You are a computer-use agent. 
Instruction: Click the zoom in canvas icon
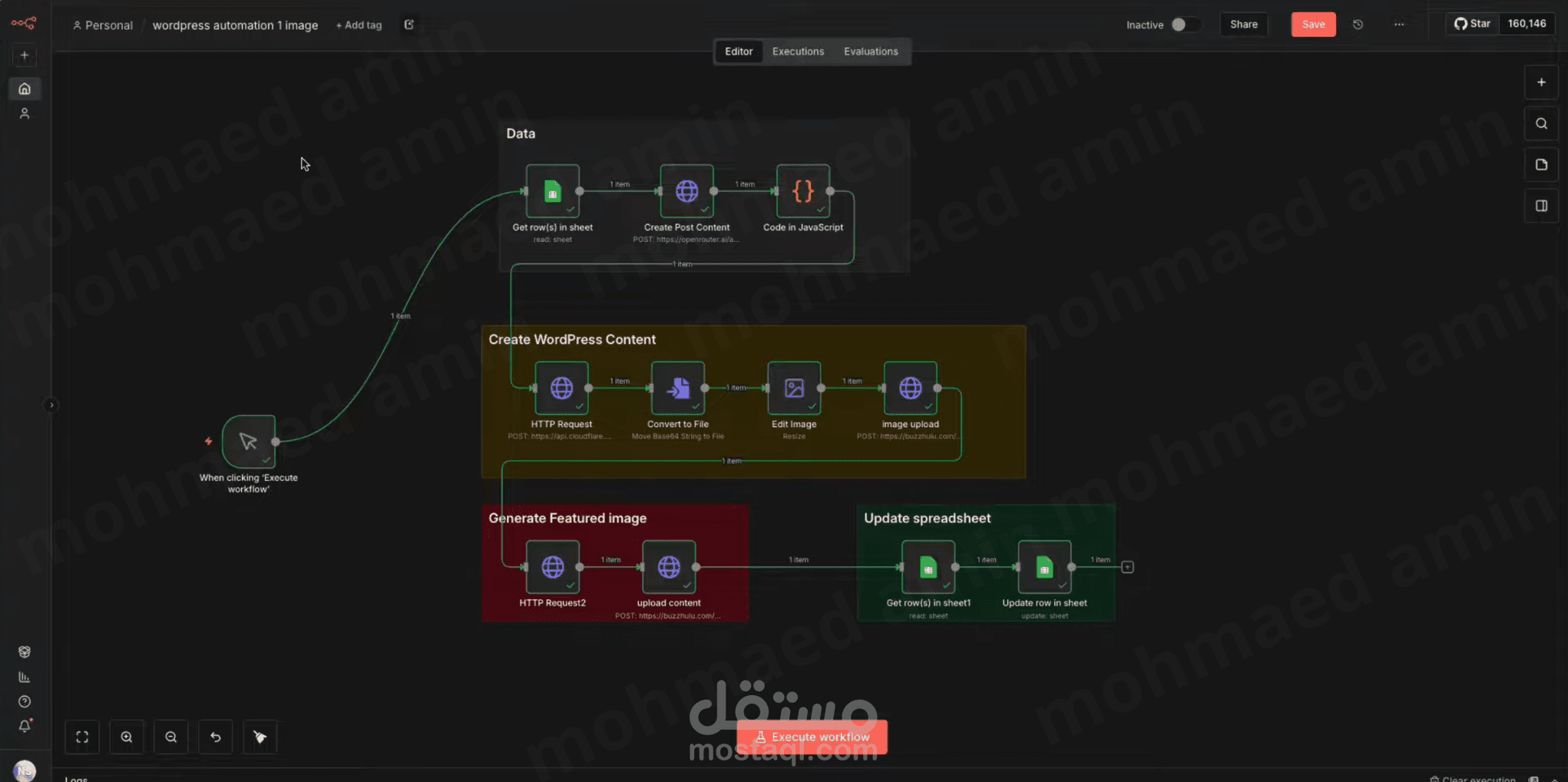(x=127, y=737)
